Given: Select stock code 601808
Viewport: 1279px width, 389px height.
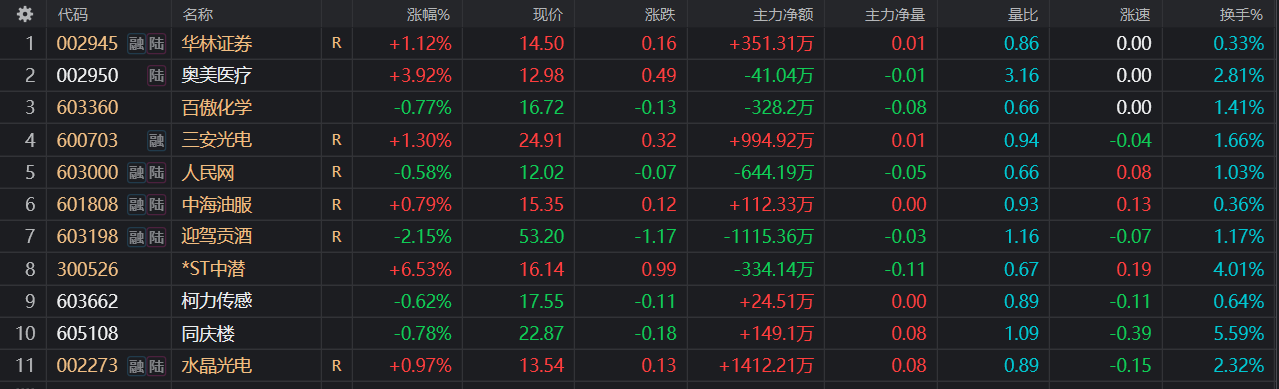Looking at the screenshot, I should tap(87, 205).
